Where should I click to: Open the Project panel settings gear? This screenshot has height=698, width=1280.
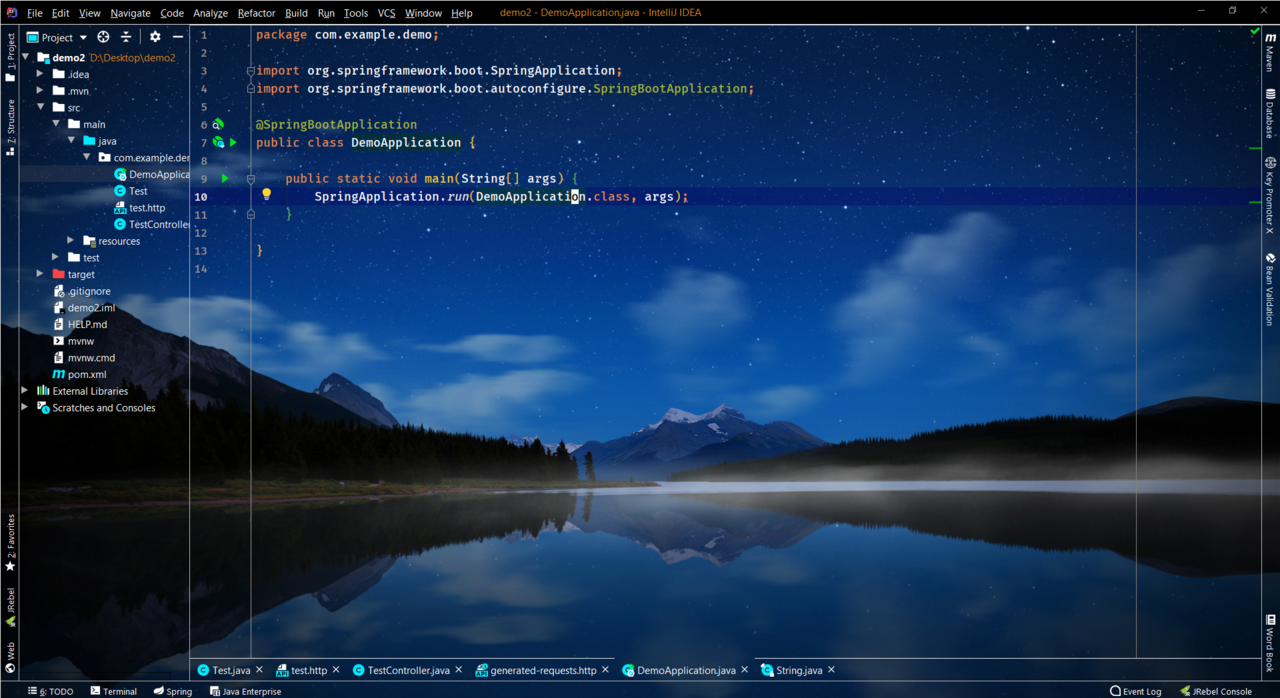point(155,37)
